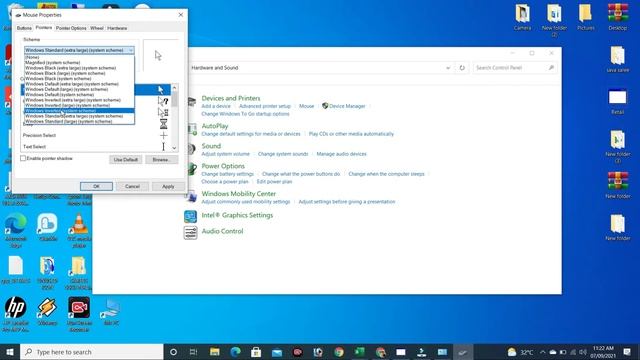
Task: Choose Windows Standard (large) scheme in list
Action: (79, 121)
